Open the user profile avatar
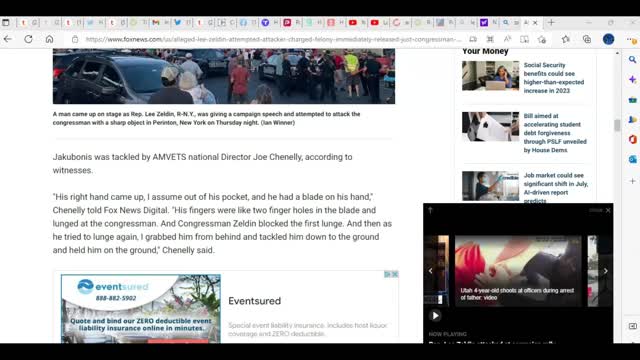 click(x=608, y=39)
